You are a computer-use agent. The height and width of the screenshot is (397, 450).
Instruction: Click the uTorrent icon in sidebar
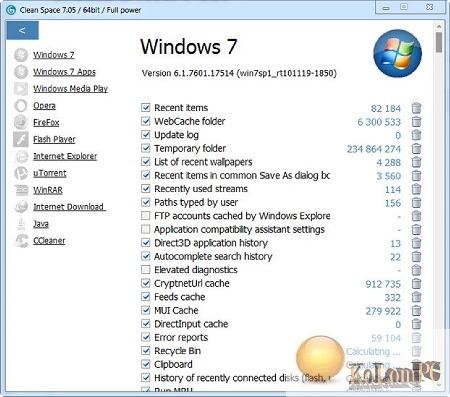pyautogui.click(x=21, y=173)
